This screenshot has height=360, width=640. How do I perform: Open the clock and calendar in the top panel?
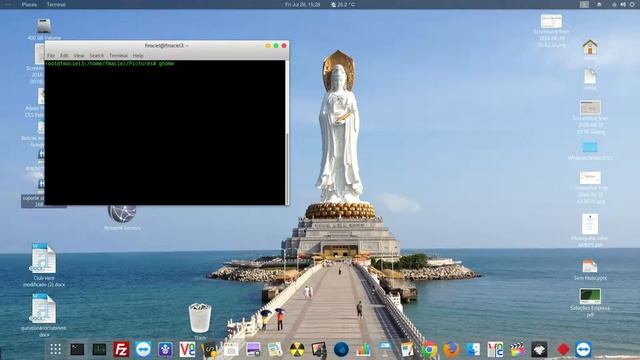click(x=302, y=4)
